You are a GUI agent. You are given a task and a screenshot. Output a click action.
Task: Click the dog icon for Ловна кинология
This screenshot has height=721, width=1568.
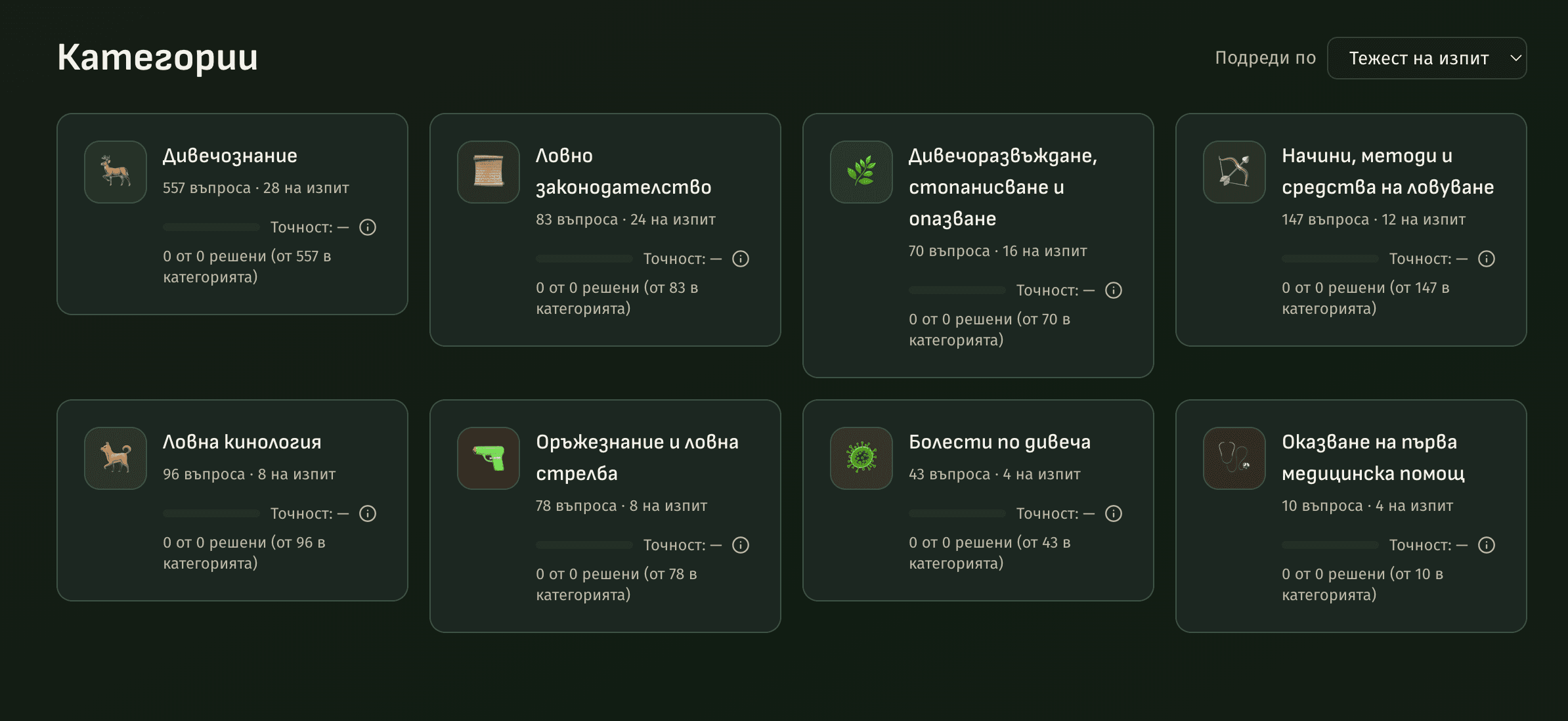[116, 458]
